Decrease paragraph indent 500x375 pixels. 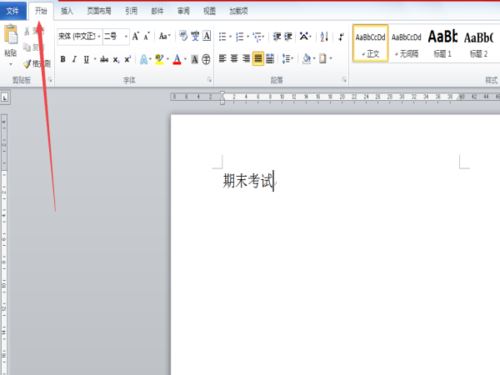[x=277, y=36]
